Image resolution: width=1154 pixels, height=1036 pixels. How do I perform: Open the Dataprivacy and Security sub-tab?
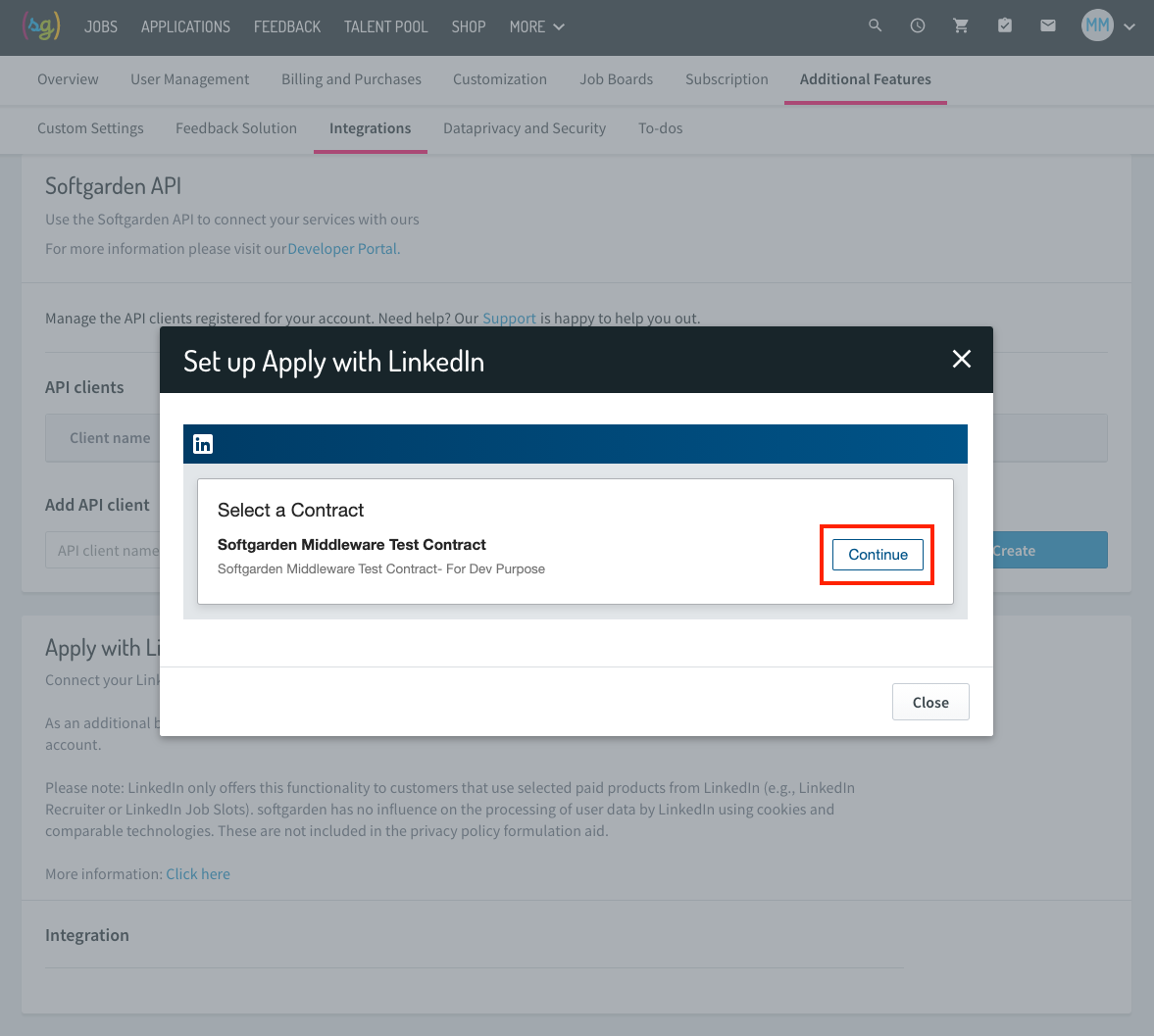pos(525,128)
